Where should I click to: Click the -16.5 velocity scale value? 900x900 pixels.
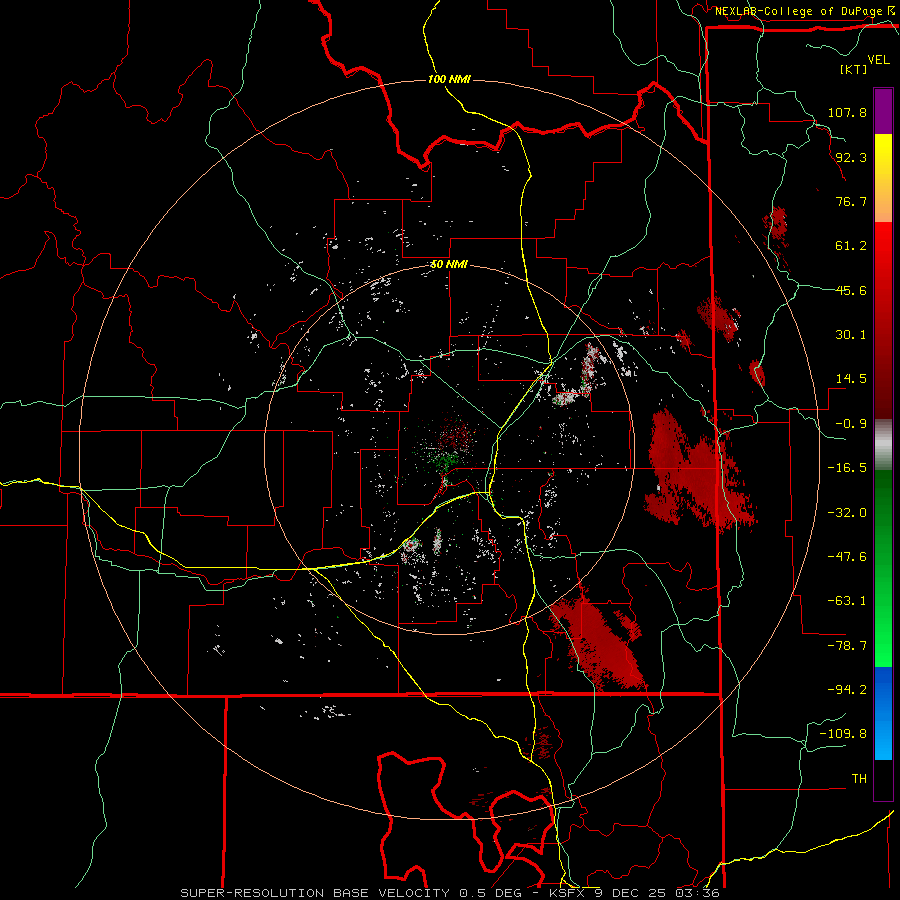847,468
